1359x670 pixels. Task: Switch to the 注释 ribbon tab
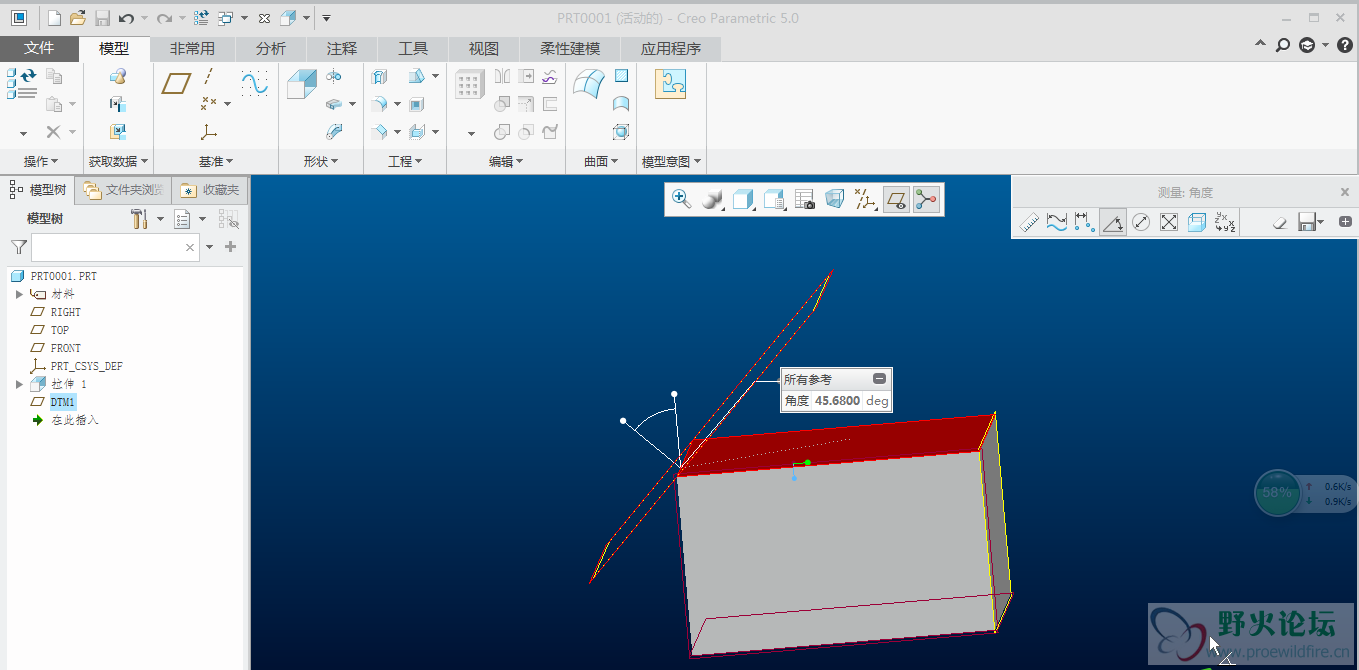[x=342, y=49]
